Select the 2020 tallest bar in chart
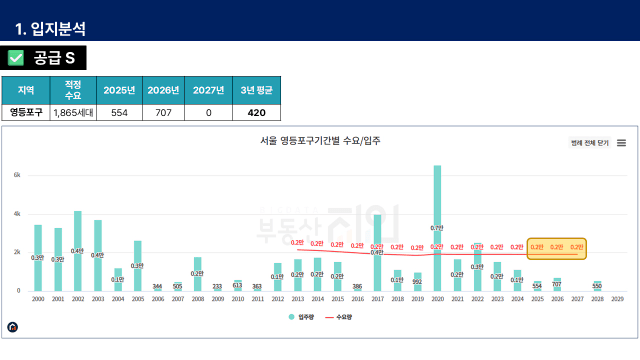This screenshot has height=360, width=640. pos(437,228)
